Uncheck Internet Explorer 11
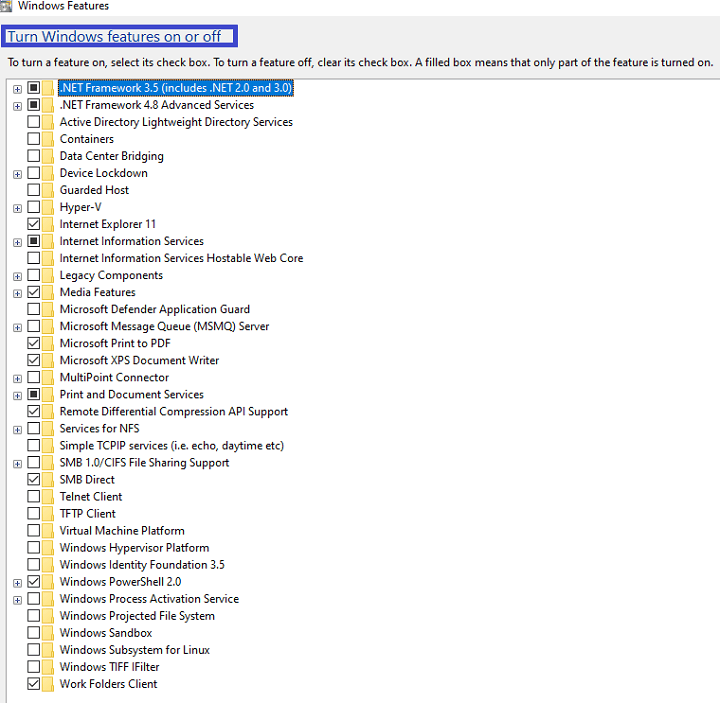 click(x=34, y=224)
